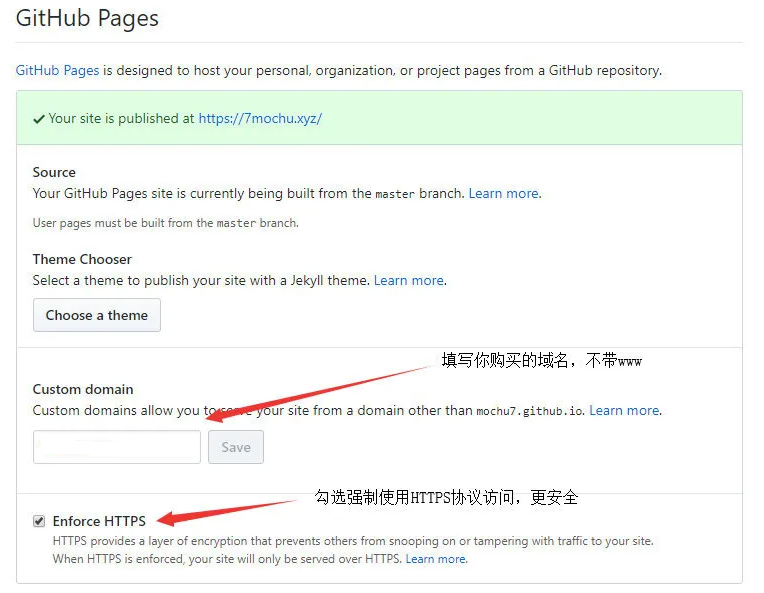
Task: Click the Save button for custom domain
Action: pyautogui.click(x=236, y=447)
